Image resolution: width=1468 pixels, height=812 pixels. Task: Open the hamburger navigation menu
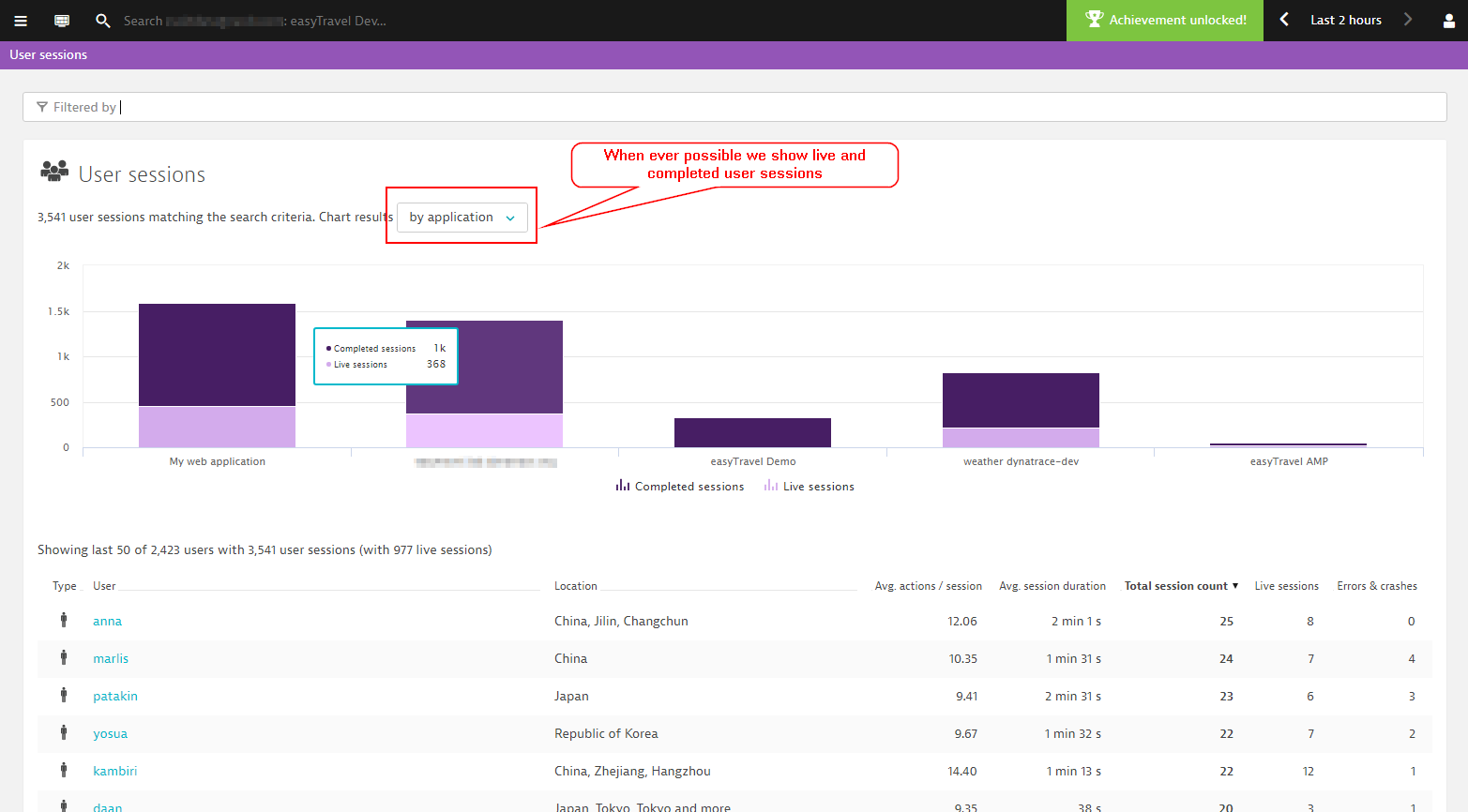click(x=21, y=21)
